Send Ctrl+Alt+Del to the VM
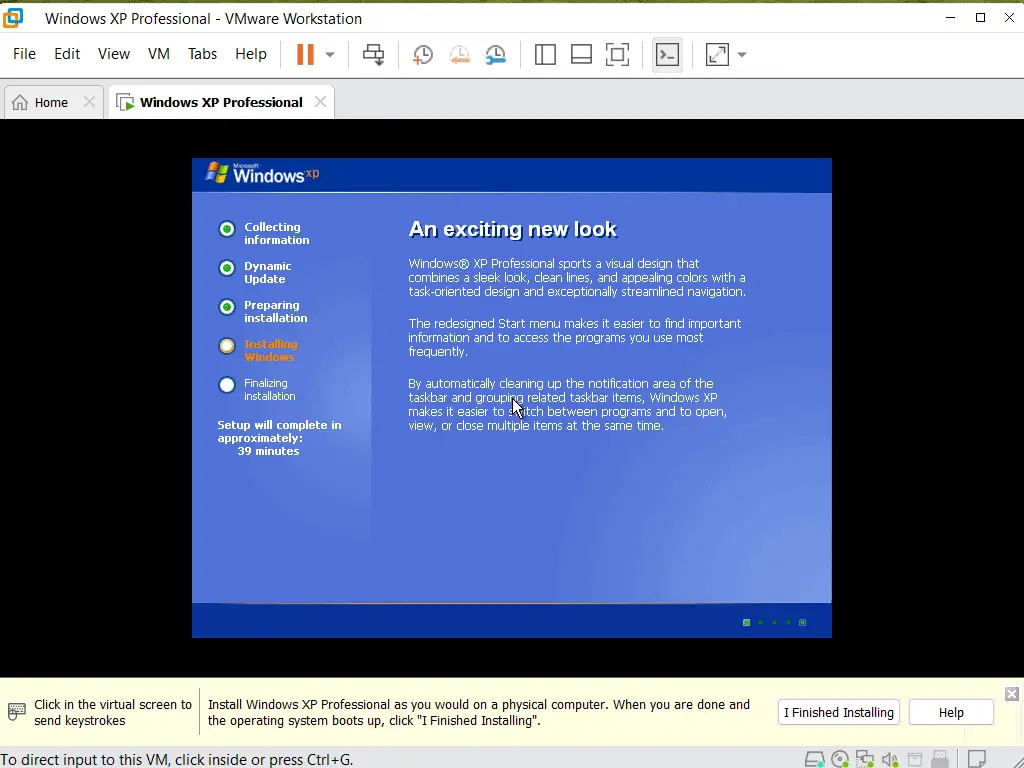1024x768 pixels. pos(374,54)
